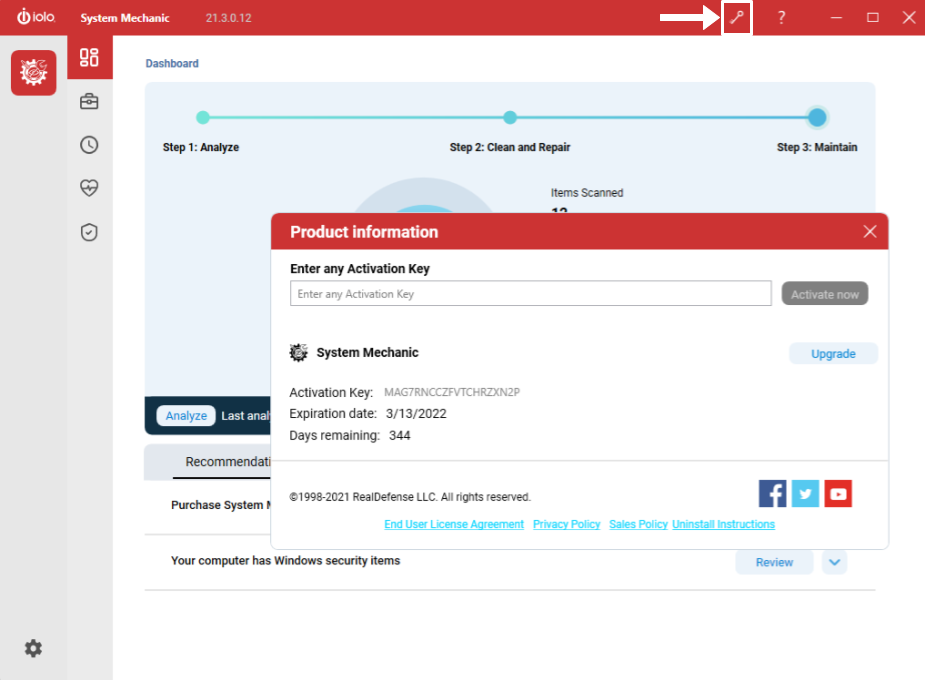This screenshot has height=680, width=925.
Task: Click the version number 21.3.0.12
Action: 228,18
